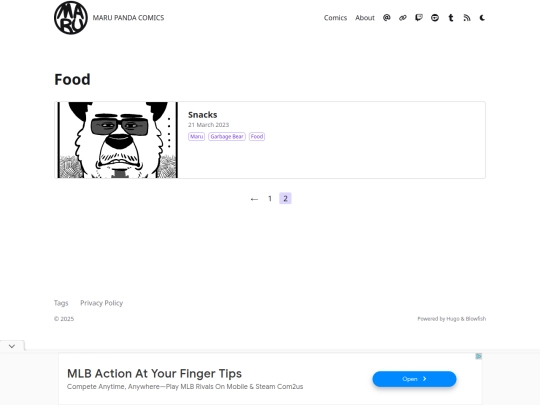This screenshot has width=540, height=405.
Task: Toggle dark mode with moon icon
Action: tap(482, 18)
